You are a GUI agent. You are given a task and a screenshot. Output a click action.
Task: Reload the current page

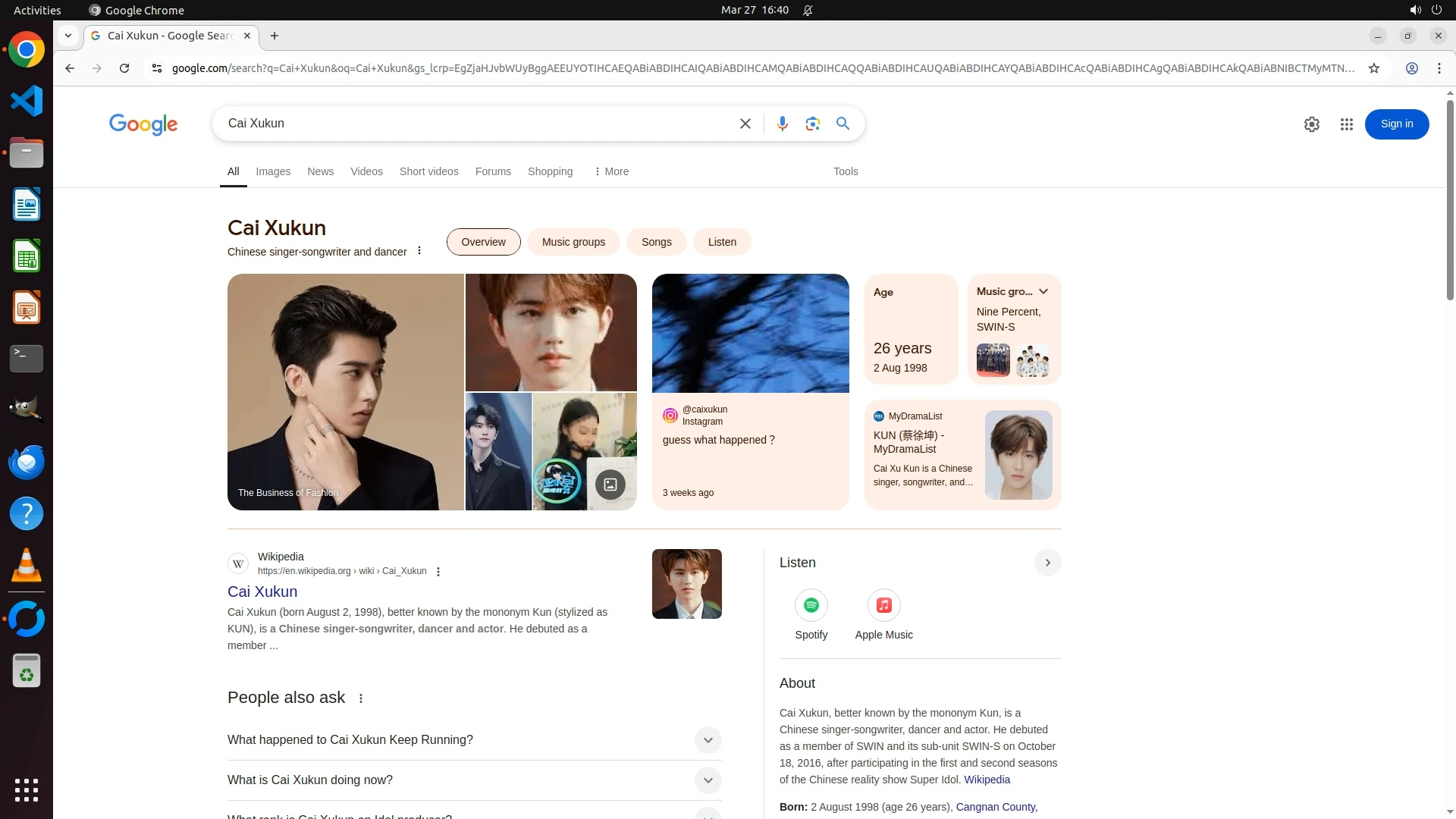pyautogui.click(x=124, y=68)
